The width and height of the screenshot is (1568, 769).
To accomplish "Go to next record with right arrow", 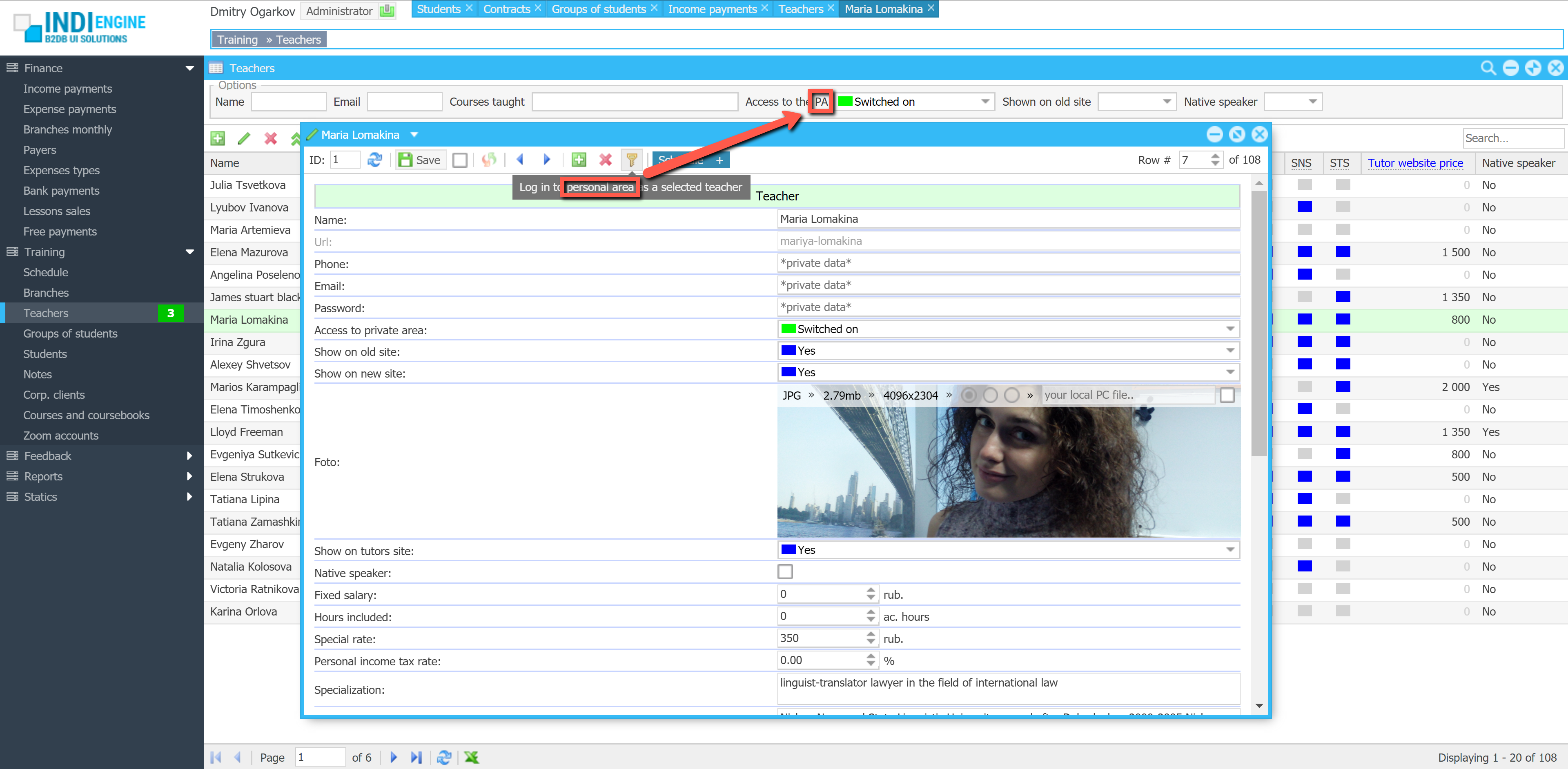I will pos(546,160).
